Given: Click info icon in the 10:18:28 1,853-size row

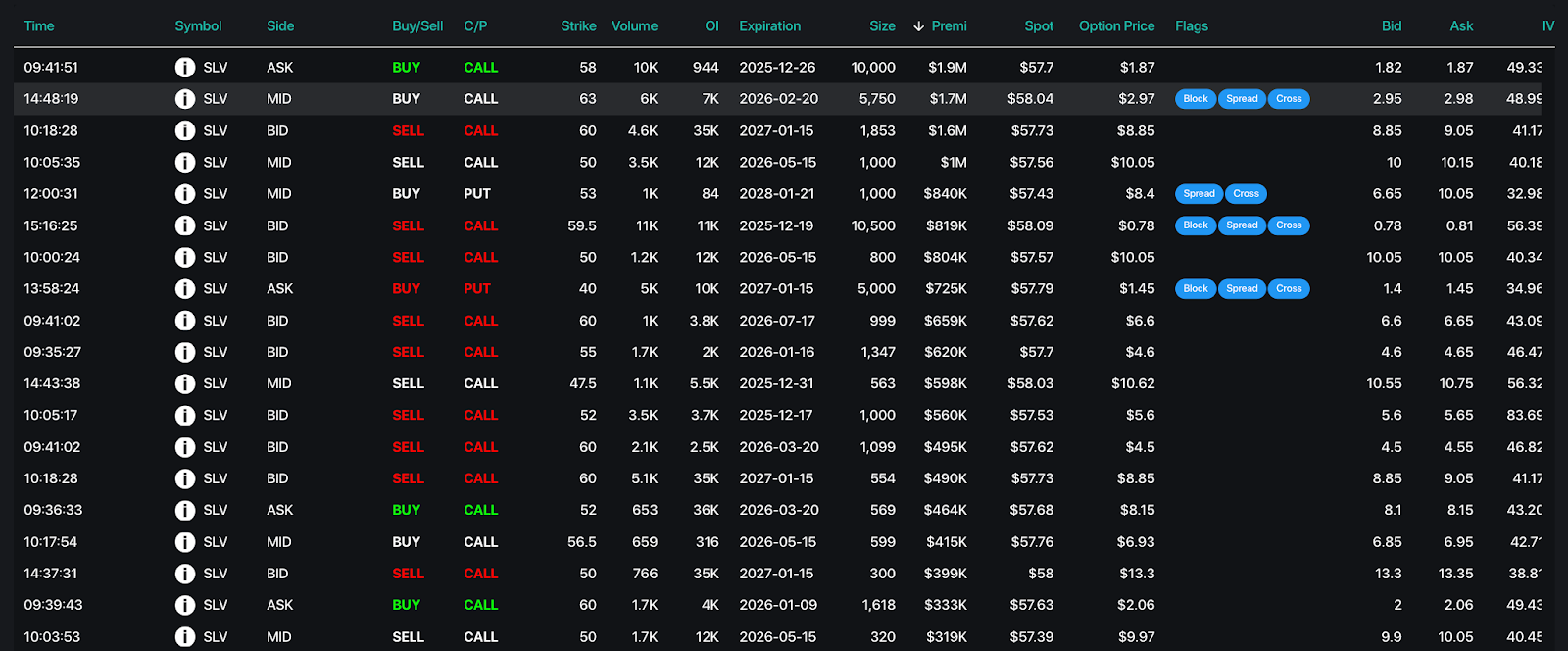Looking at the screenshot, I should click(184, 130).
